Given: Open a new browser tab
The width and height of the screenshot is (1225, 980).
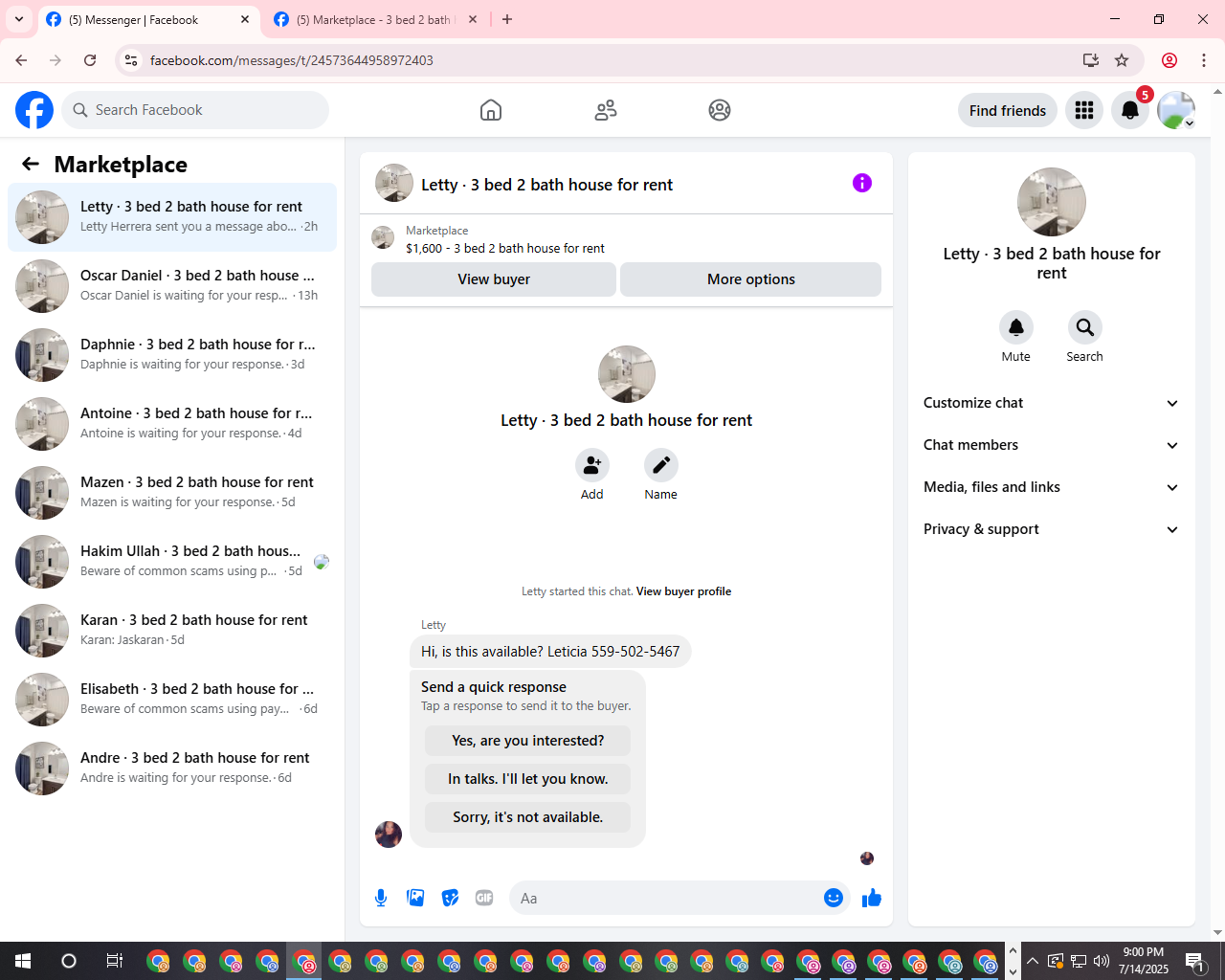Looking at the screenshot, I should 507,19.
